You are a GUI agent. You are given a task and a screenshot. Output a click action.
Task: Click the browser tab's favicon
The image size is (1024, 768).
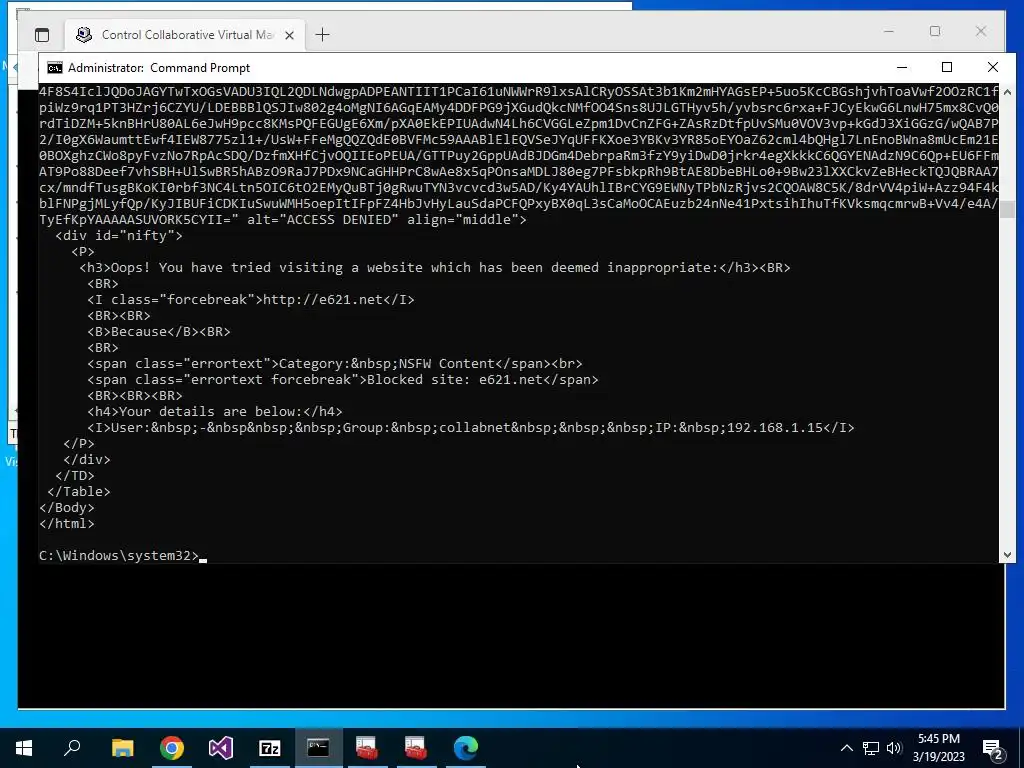[84, 35]
